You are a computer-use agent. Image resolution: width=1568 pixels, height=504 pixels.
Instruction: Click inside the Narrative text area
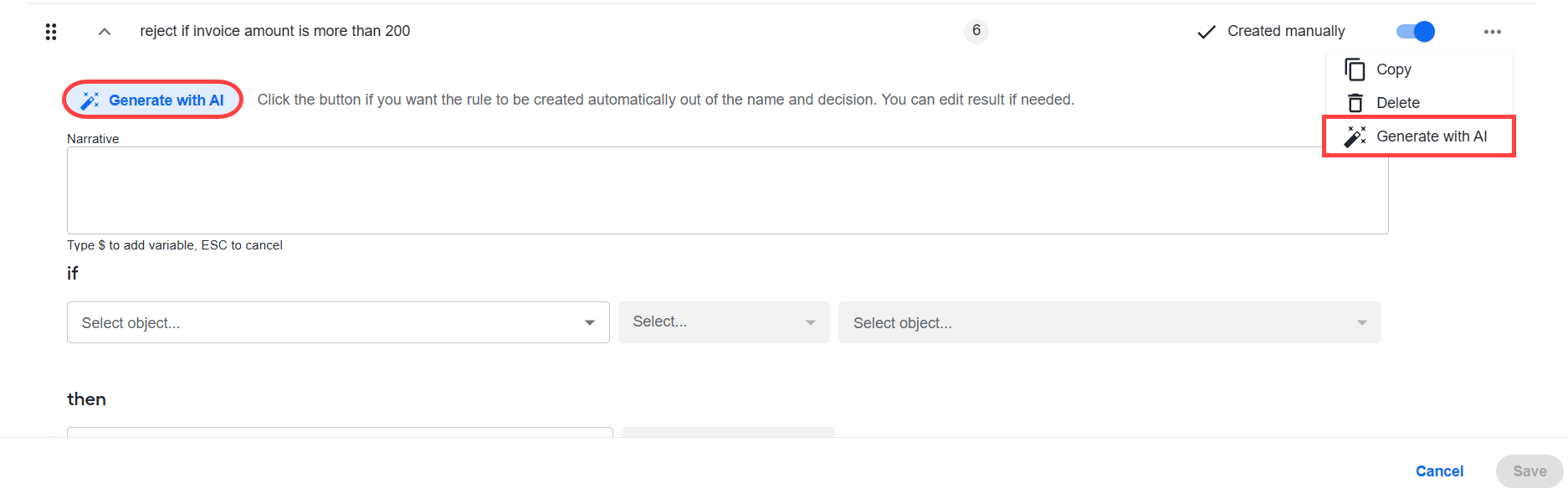(x=727, y=190)
